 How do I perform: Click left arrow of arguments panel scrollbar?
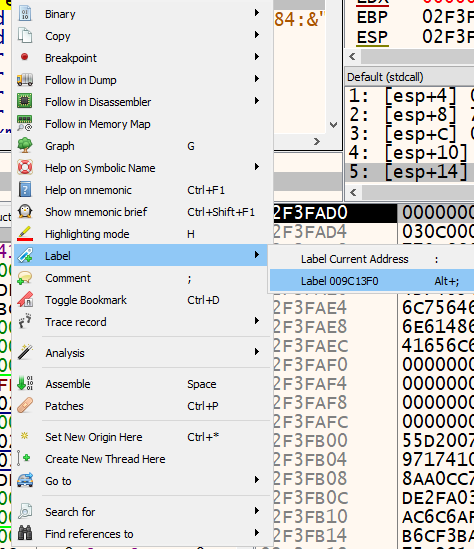(x=353, y=192)
